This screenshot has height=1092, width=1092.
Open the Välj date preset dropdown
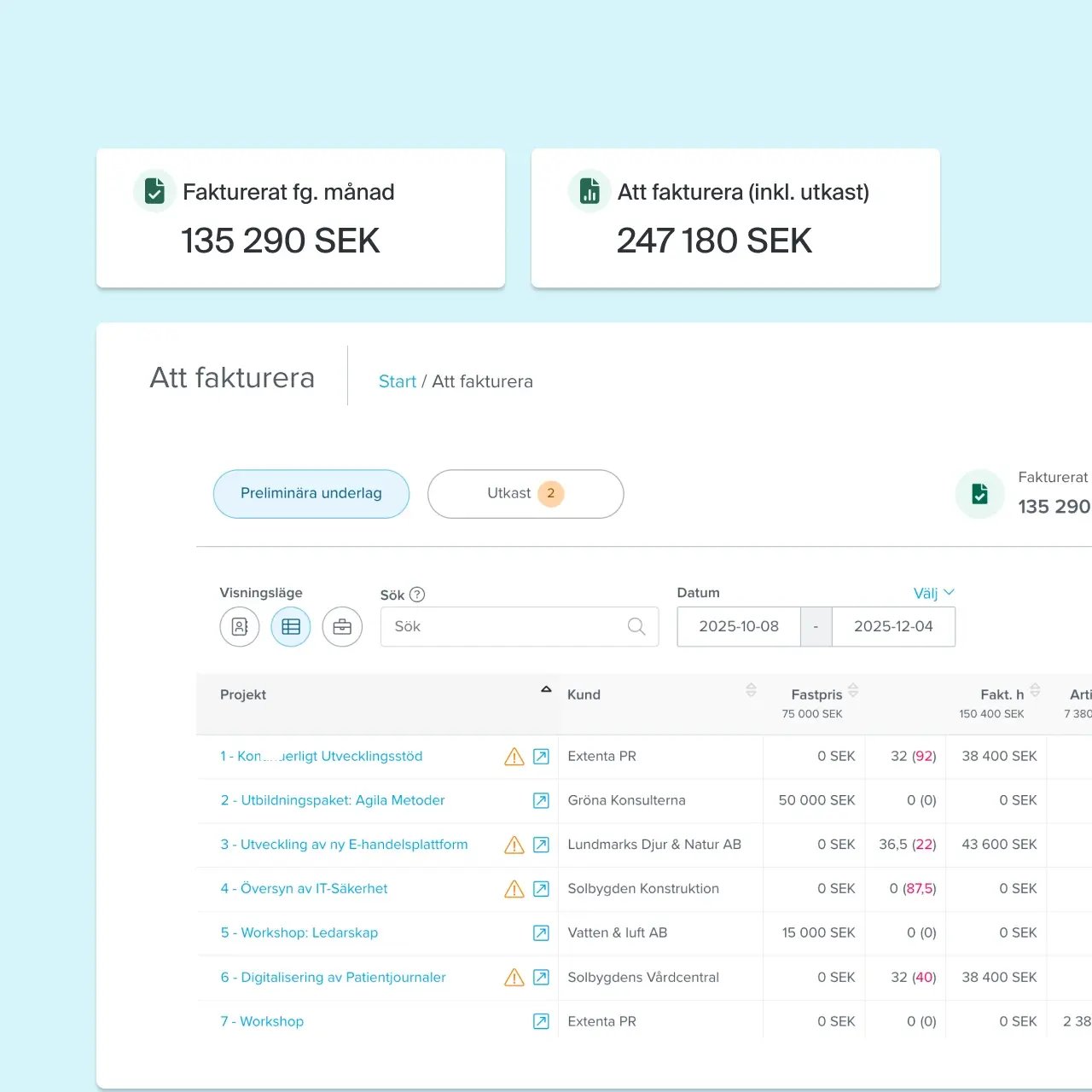(x=933, y=593)
